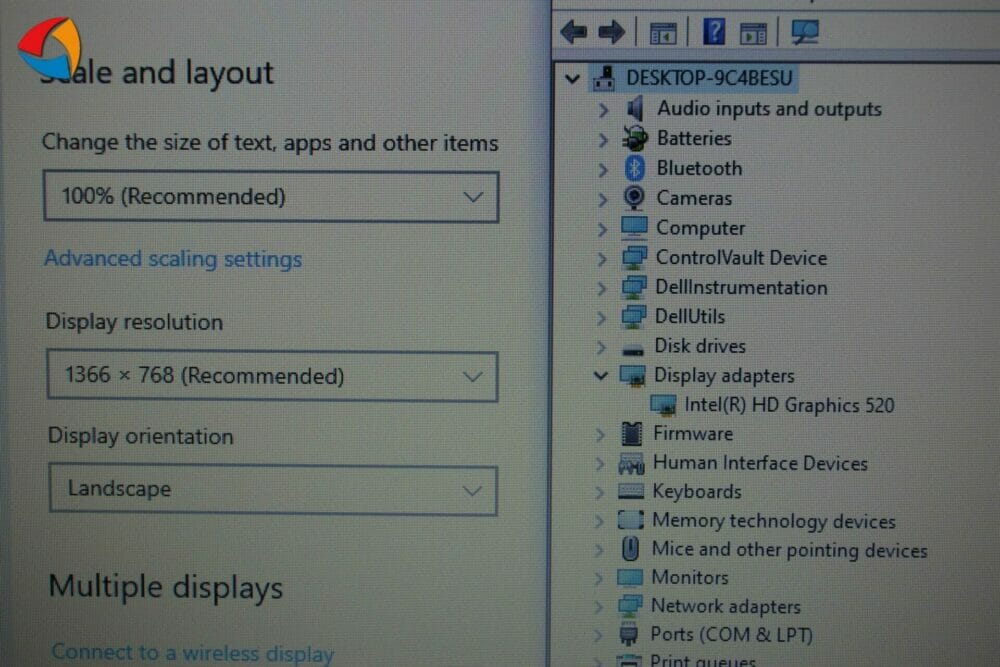Image resolution: width=1000 pixels, height=667 pixels.
Task: Click the Back arrow in Device Manager toolbar
Action: (573, 31)
